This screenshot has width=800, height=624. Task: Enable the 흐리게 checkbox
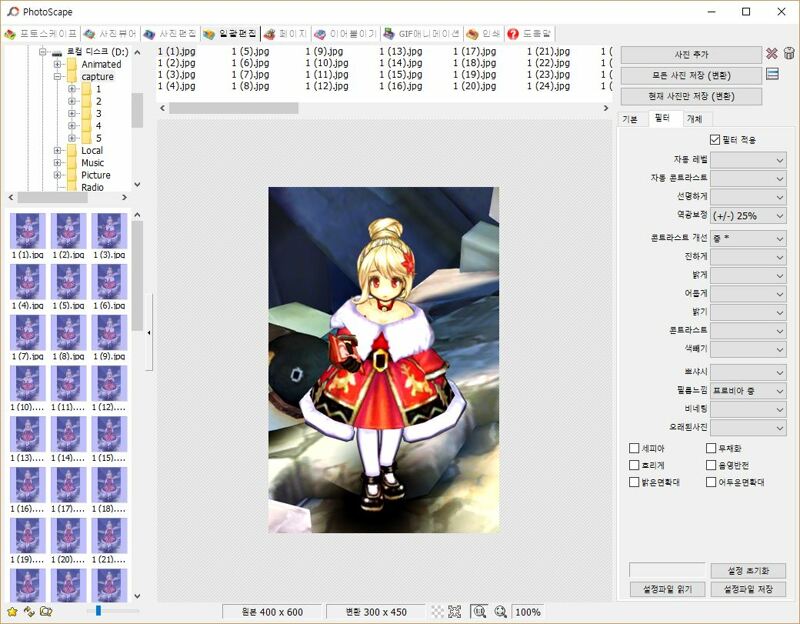click(634, 465)
